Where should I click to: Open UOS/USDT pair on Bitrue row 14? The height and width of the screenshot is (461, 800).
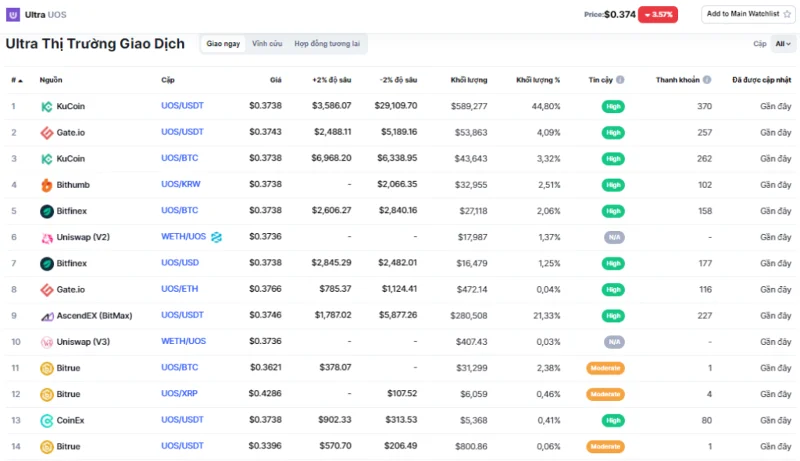pyautogui.click(x=182, y=446)
